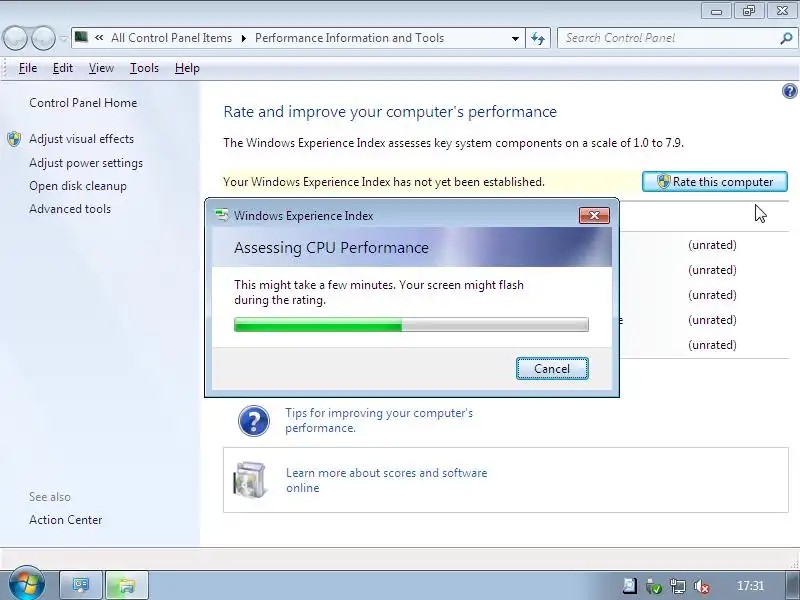Click the software box icon near Learn more
Image resolution: width=800 pixels, height=600 pixels.
pyautogui.click(x=249, y=480)
